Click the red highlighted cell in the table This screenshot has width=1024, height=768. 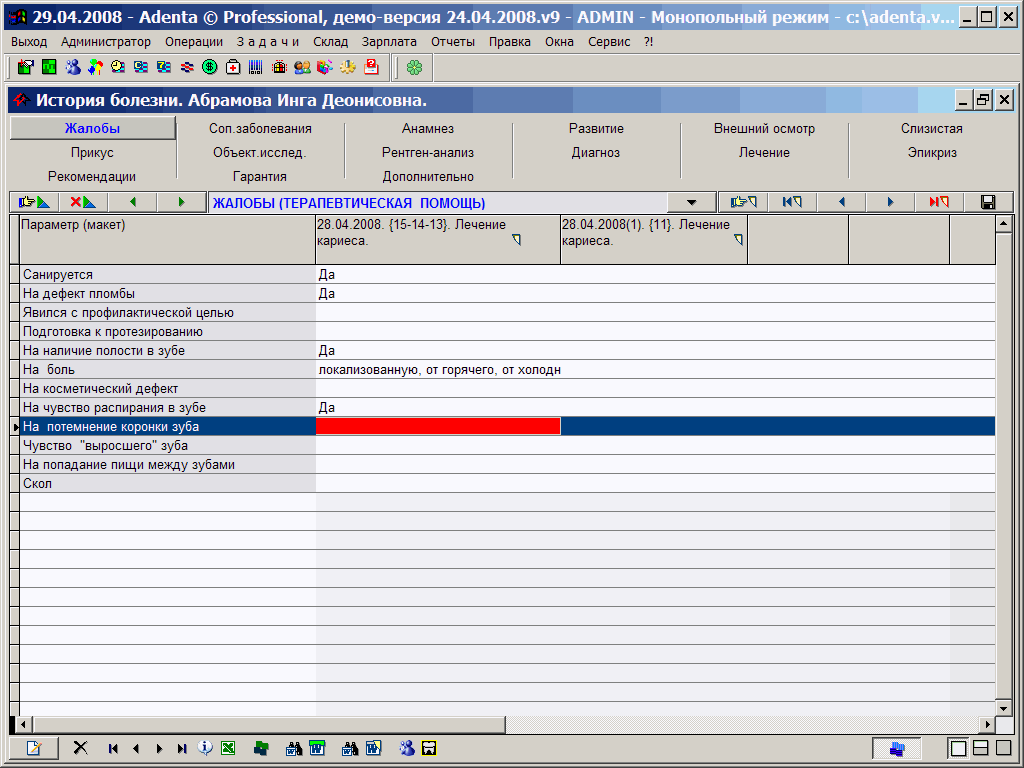click(437, 427)
